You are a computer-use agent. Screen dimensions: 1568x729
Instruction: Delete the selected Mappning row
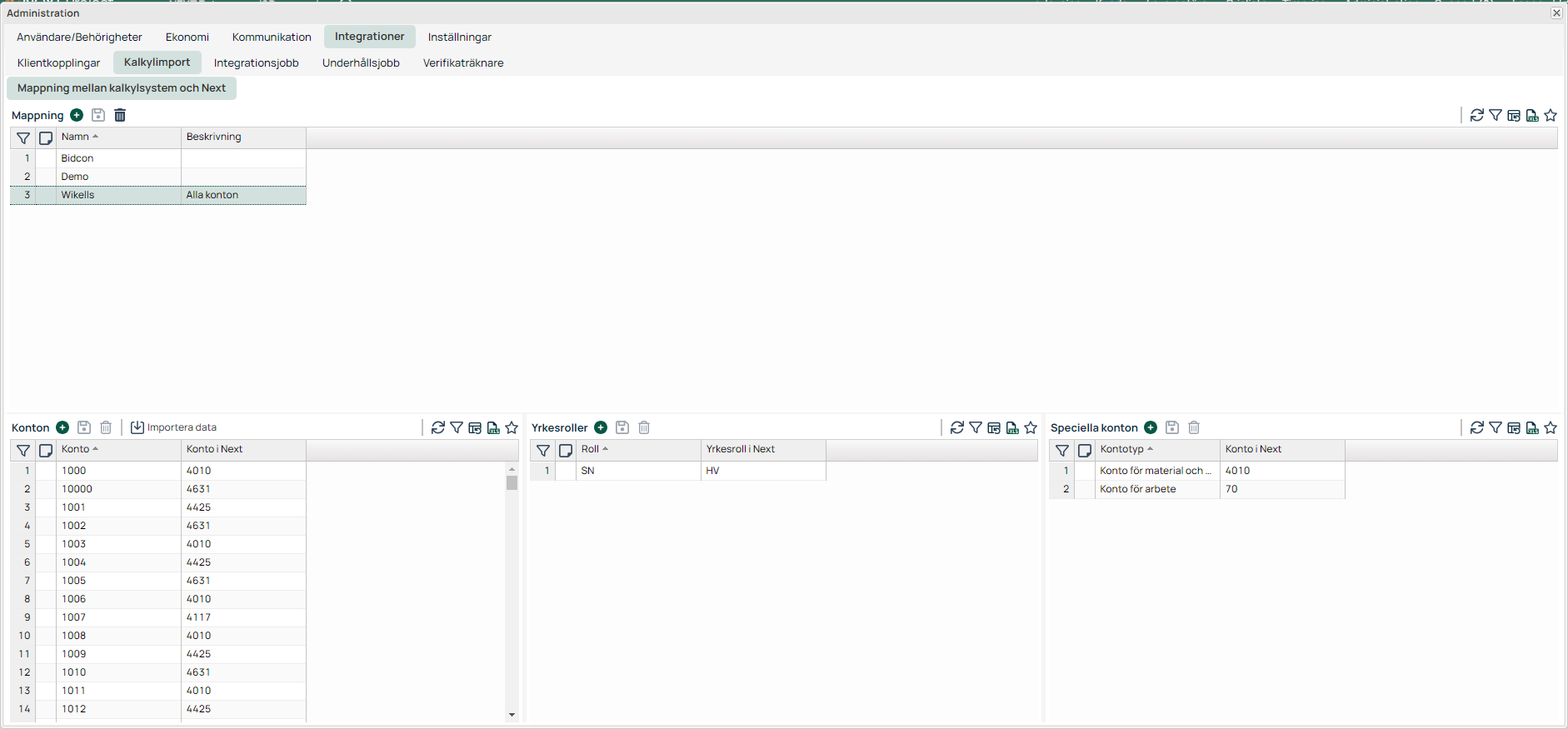click(x=120, y=115)
